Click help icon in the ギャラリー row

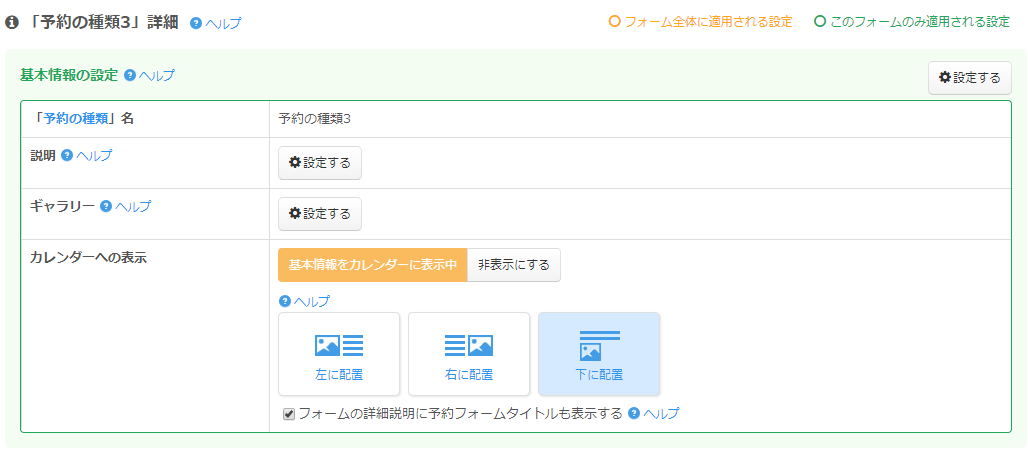(x=106, y=206)
